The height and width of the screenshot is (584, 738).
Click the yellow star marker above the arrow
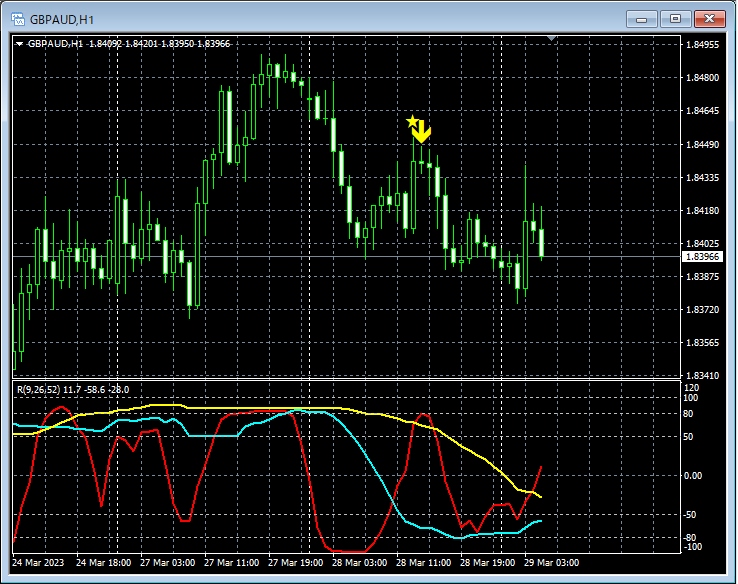[412, 121]
